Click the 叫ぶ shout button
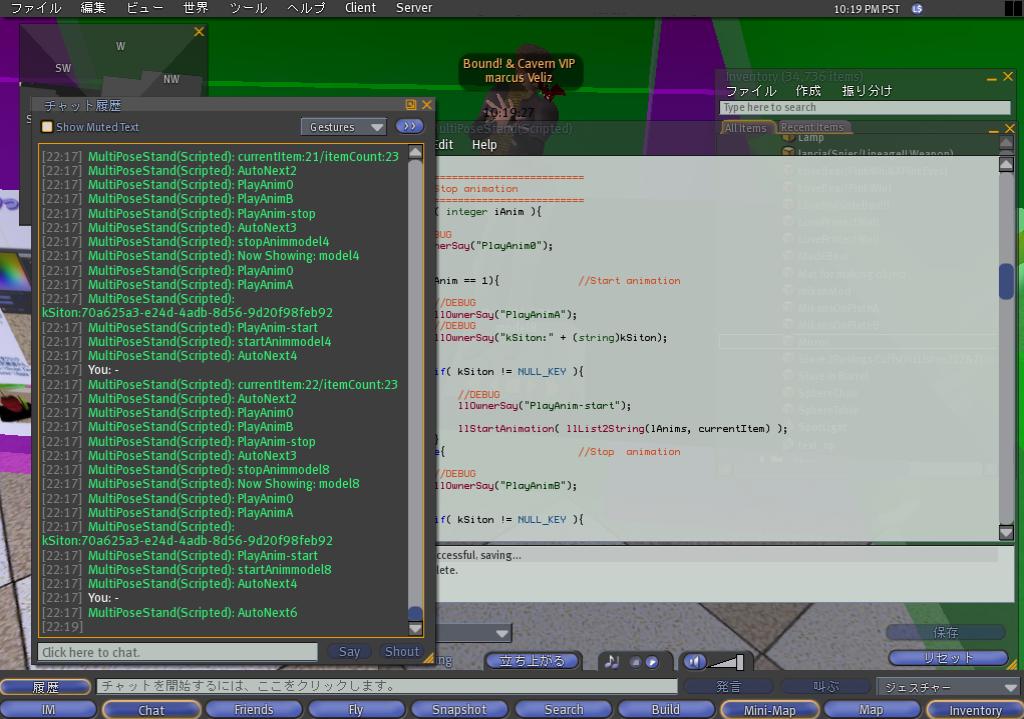The height and width of the screenshot is (719, 1024). pos(825,687)
